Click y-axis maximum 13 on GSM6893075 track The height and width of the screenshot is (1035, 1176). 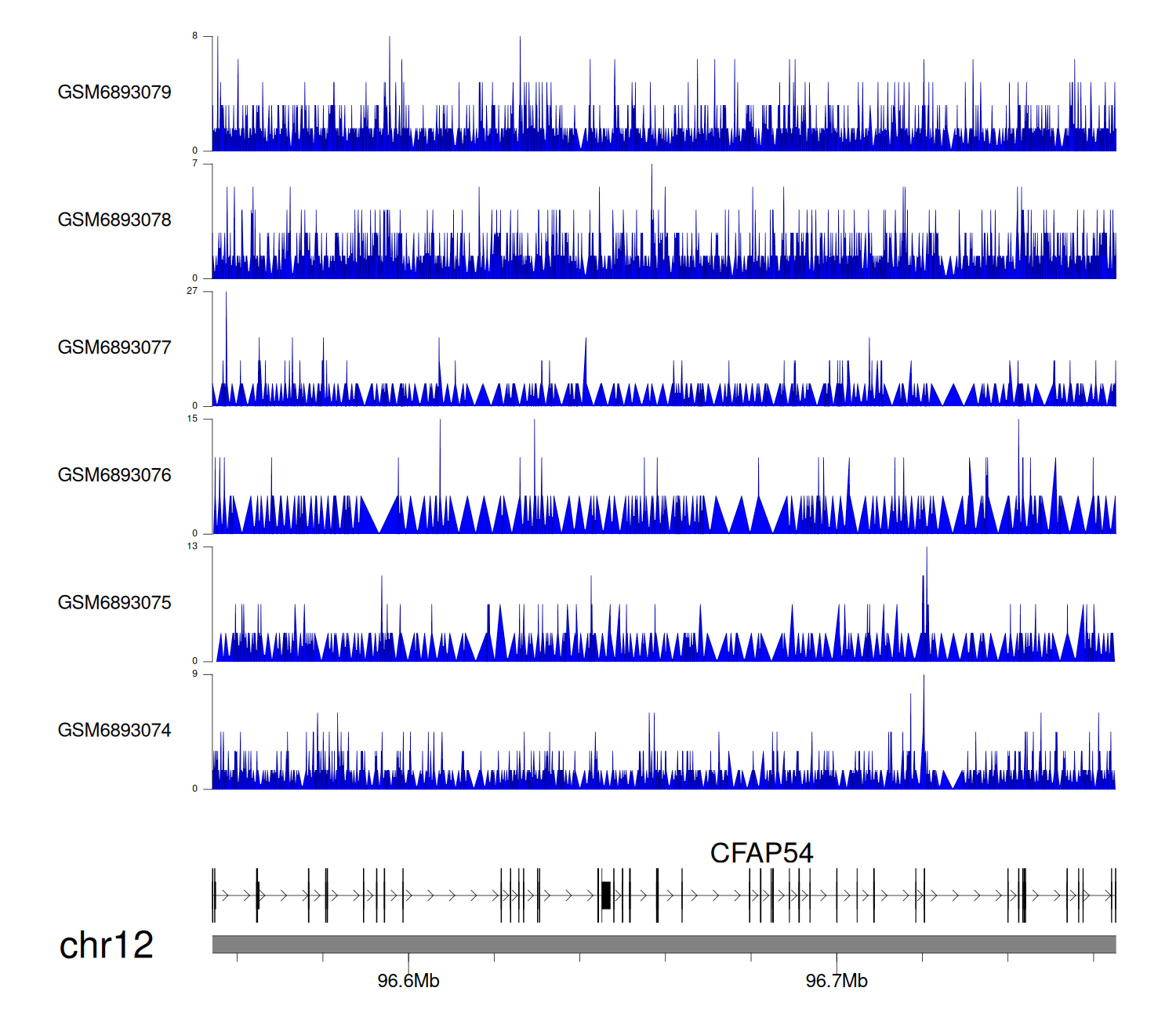(x=192, y=547)
